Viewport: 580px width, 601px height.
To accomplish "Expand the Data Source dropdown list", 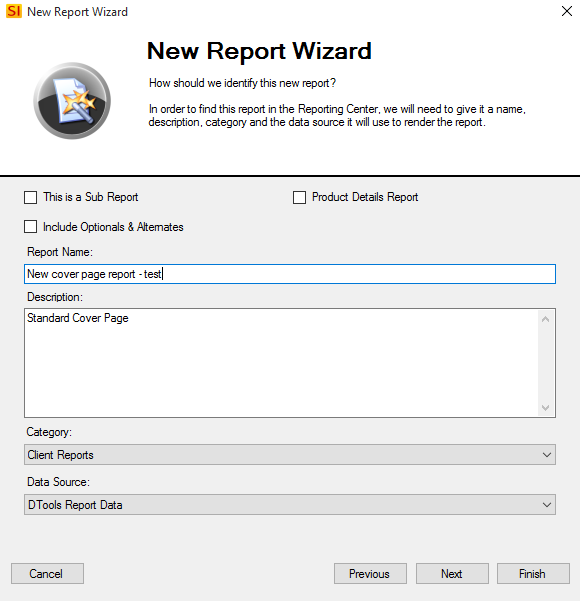I will tap(290, 504).
